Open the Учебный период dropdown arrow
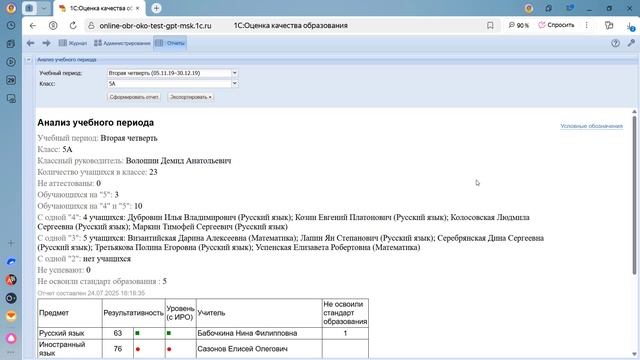The width and height of the screenshot is (640, 360). click(235, 73)
